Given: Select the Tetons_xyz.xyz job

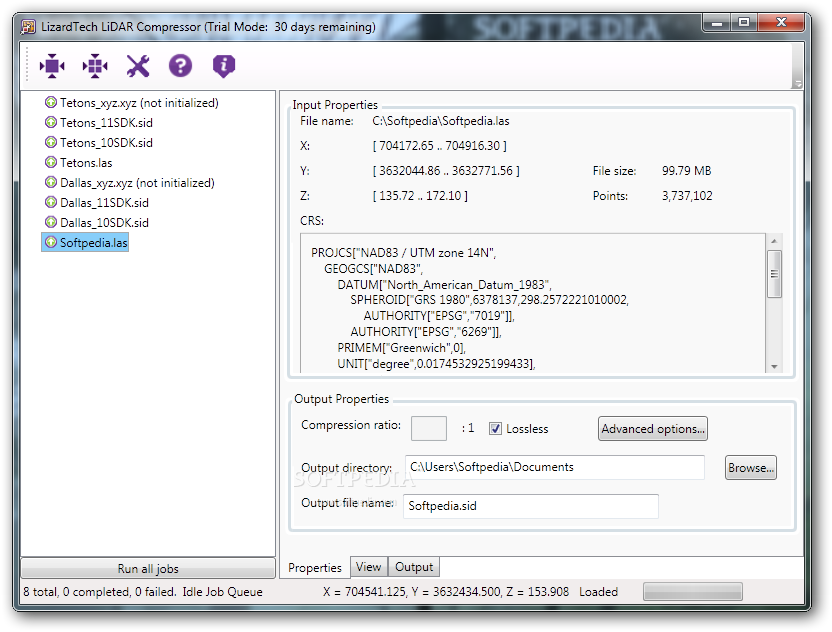Looking at the screenshot, I should (139, 102).
